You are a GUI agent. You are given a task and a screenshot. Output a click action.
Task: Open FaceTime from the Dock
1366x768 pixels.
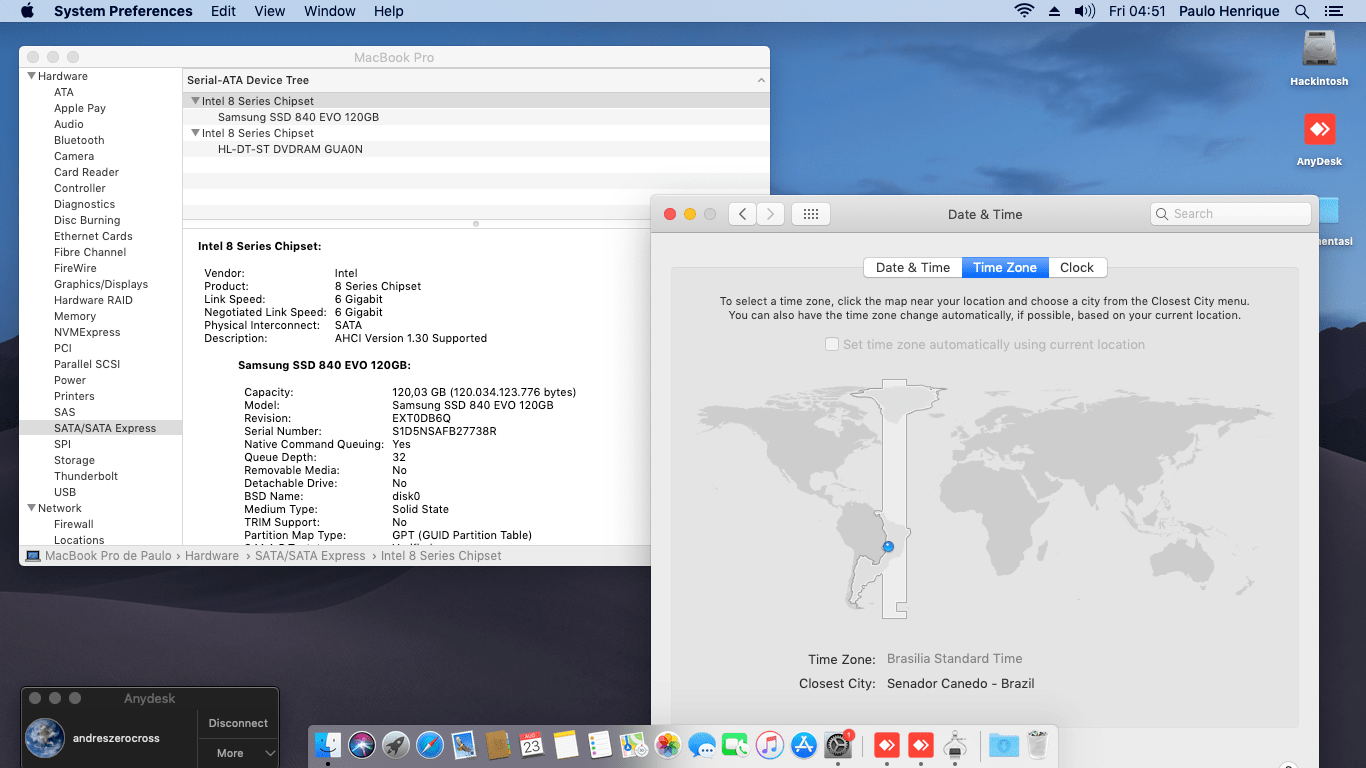736,745
